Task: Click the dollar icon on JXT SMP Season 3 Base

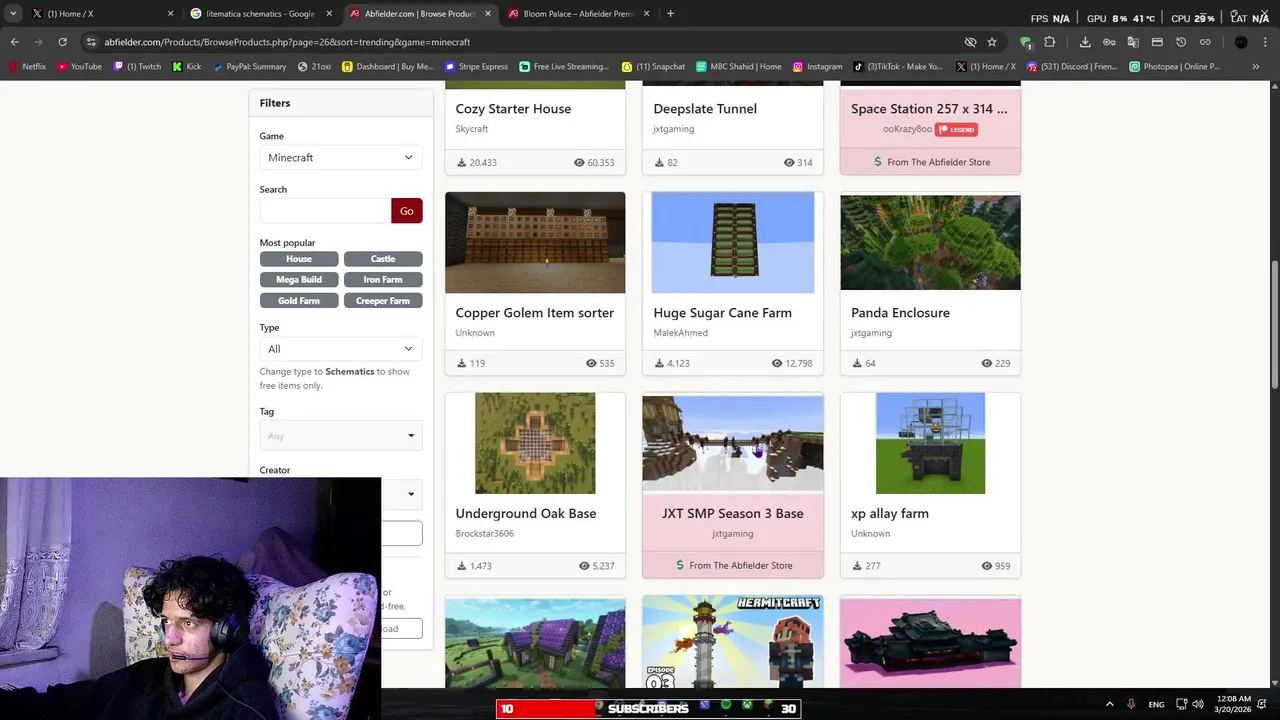Action: (680, 565)
